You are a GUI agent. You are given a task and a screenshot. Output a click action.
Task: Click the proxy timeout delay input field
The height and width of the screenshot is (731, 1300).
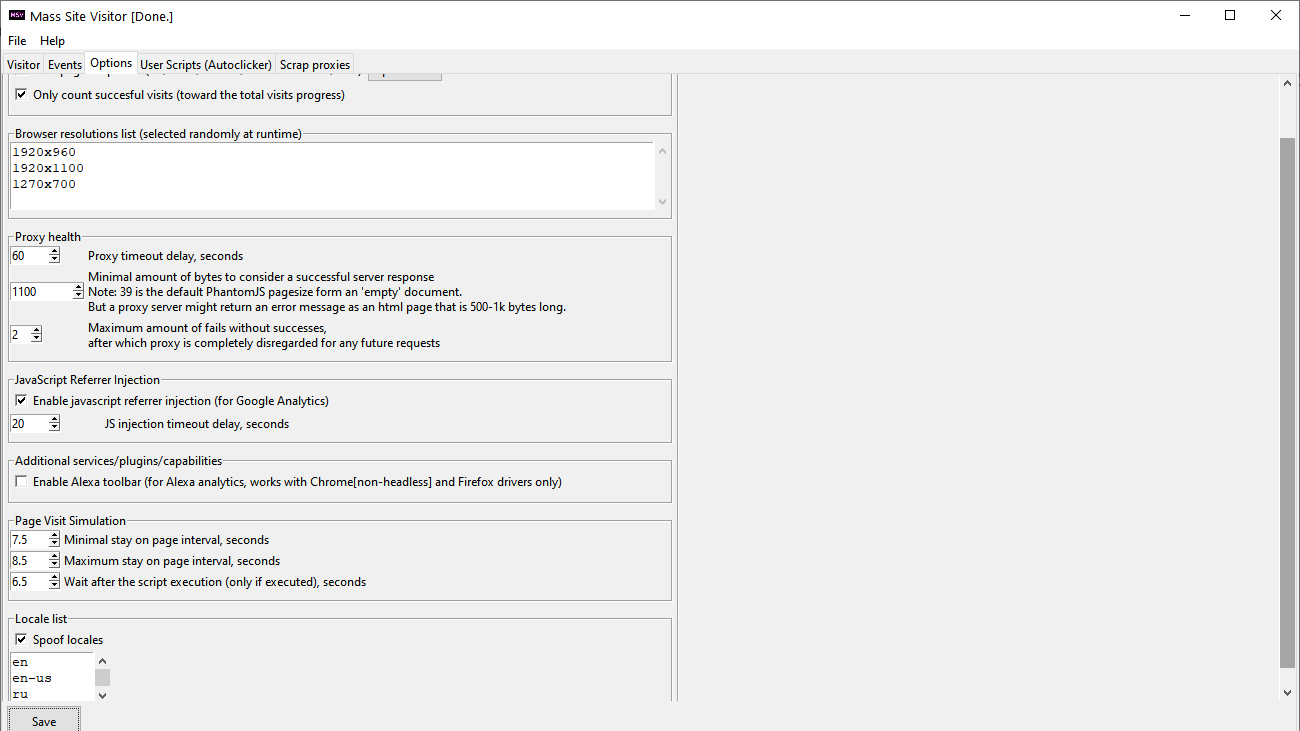click(x=28, y=256)
